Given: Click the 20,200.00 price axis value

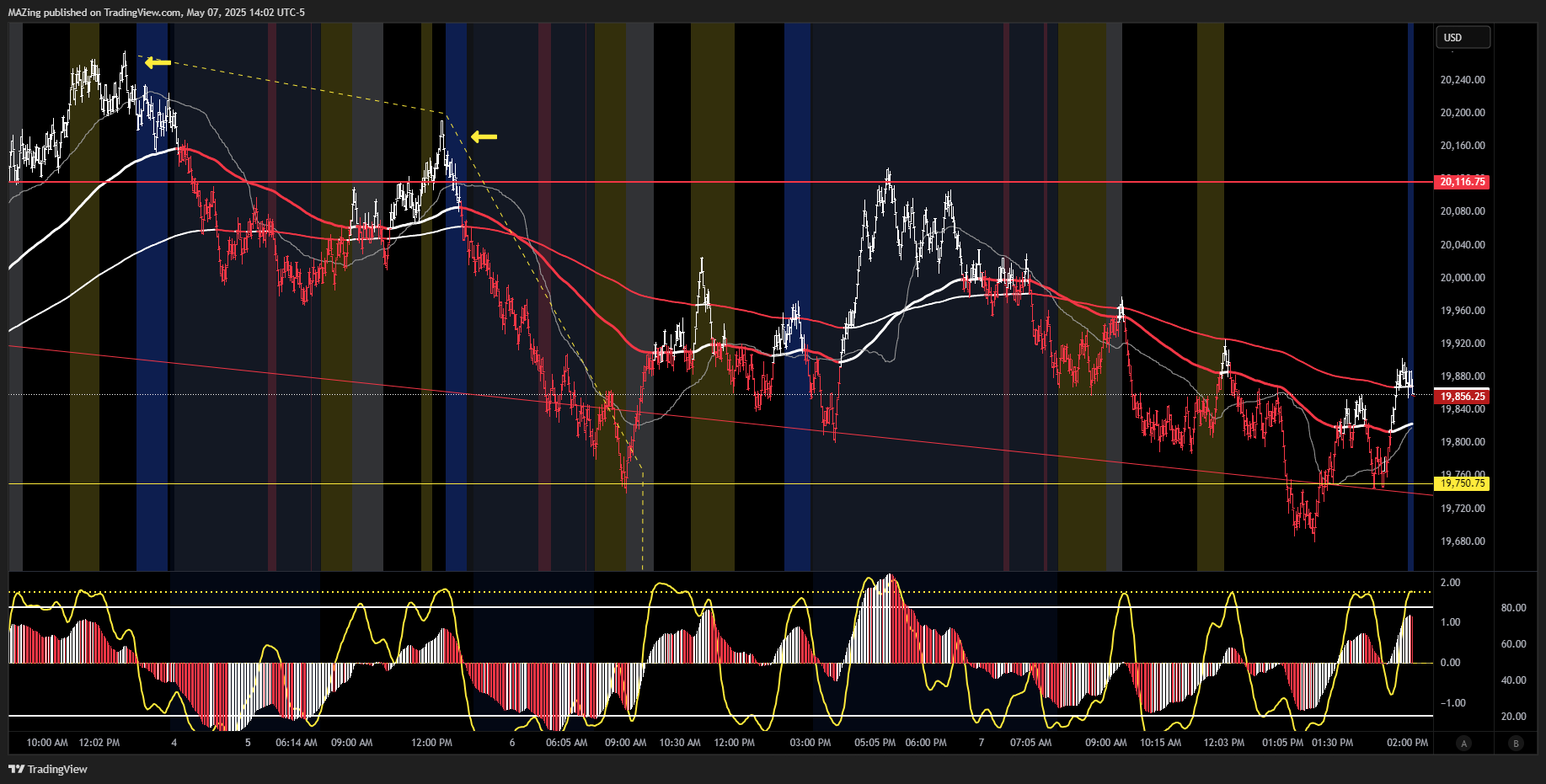Looking at the screenshot, I should [1463, 113].
